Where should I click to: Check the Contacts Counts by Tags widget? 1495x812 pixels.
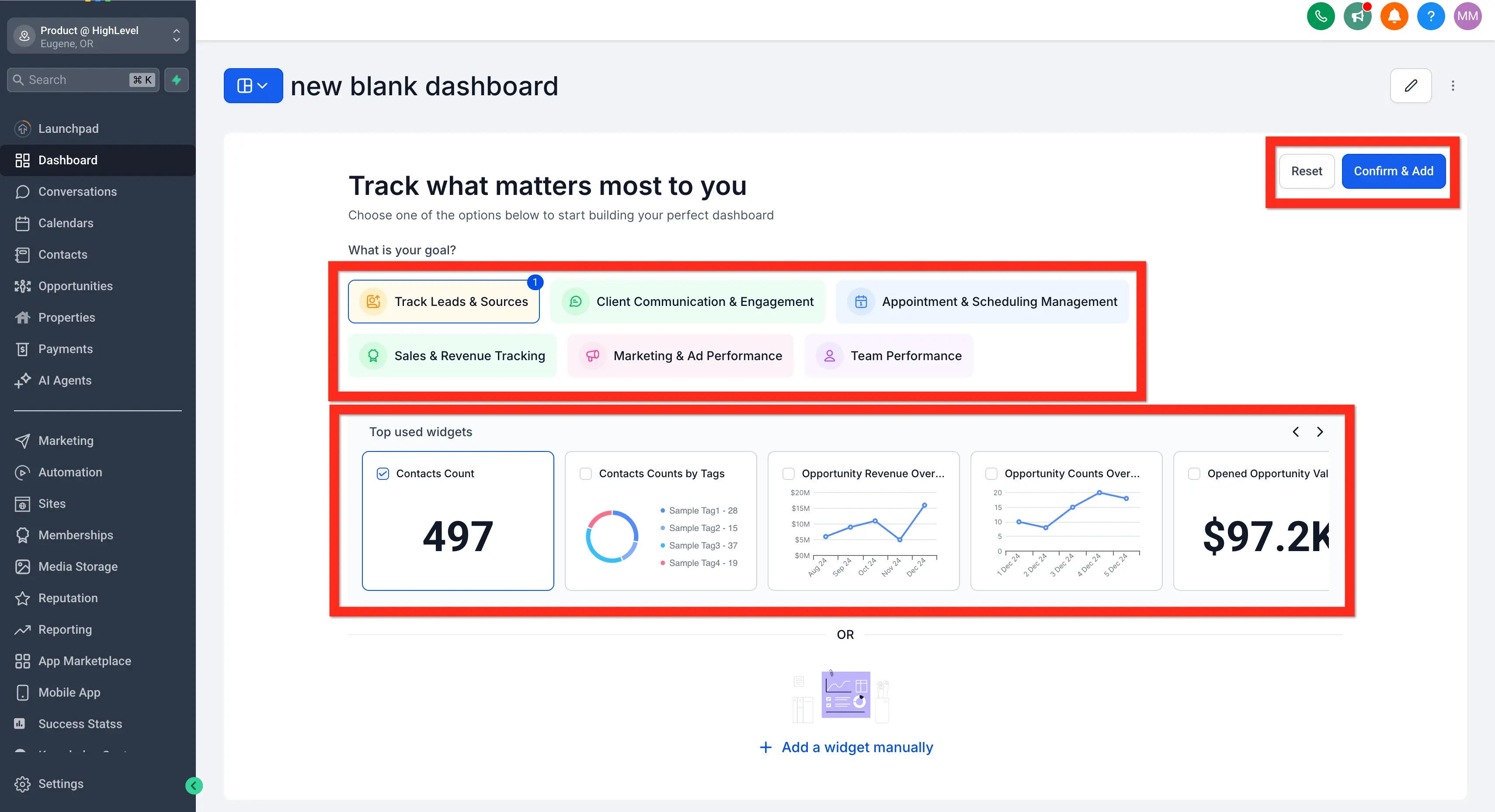(585, 473)
